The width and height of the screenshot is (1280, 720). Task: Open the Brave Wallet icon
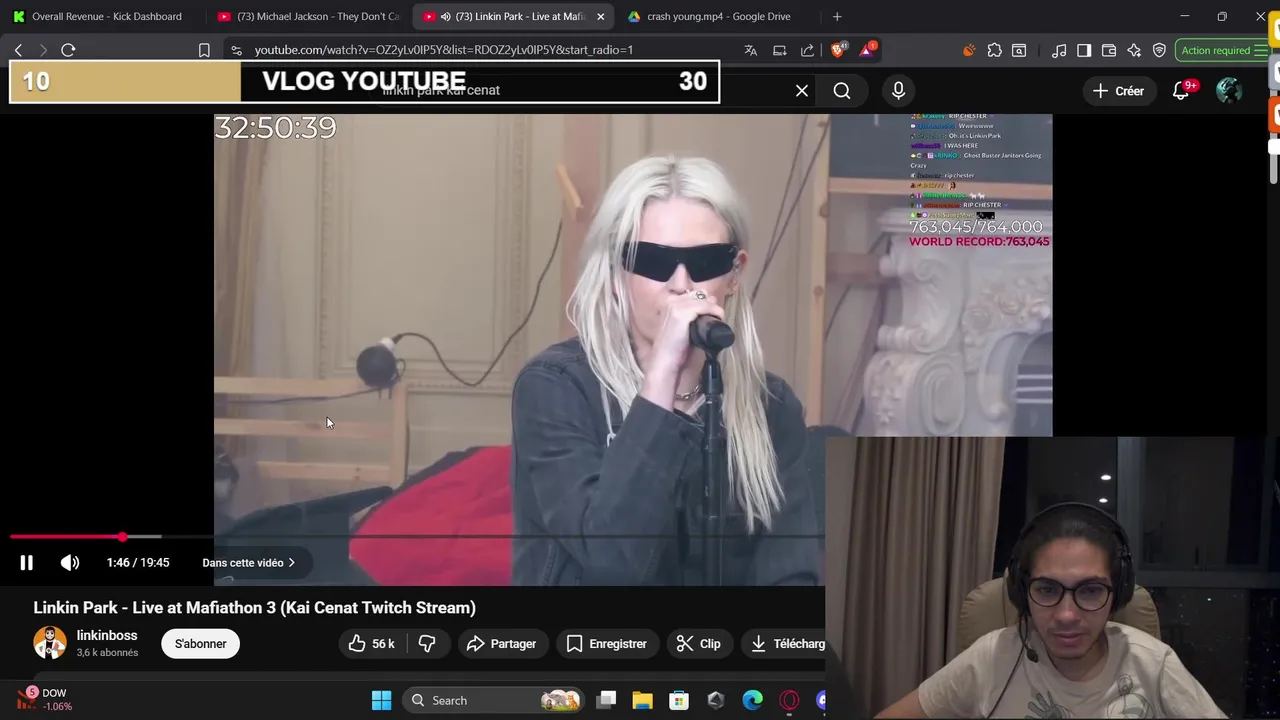tap(1109, 50)
